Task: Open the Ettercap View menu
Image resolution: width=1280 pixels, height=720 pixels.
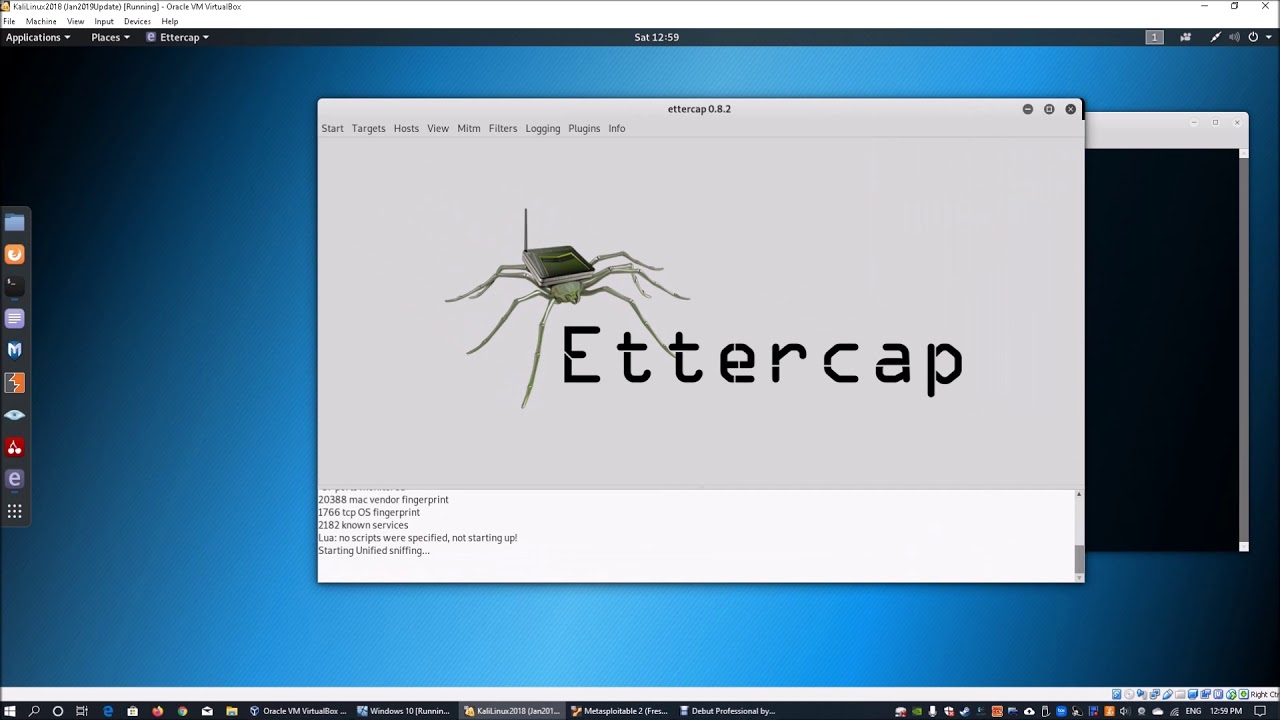Action: pos(438,128)
